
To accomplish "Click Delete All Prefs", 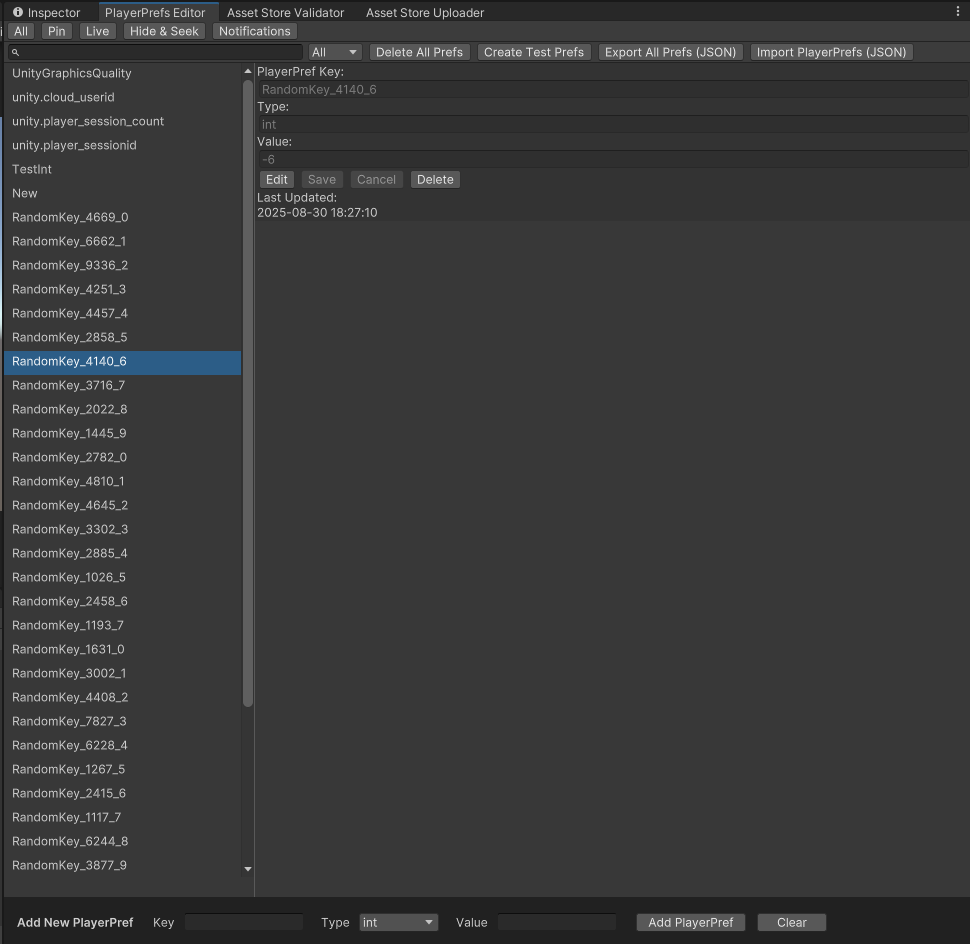I will coord(419,51).
